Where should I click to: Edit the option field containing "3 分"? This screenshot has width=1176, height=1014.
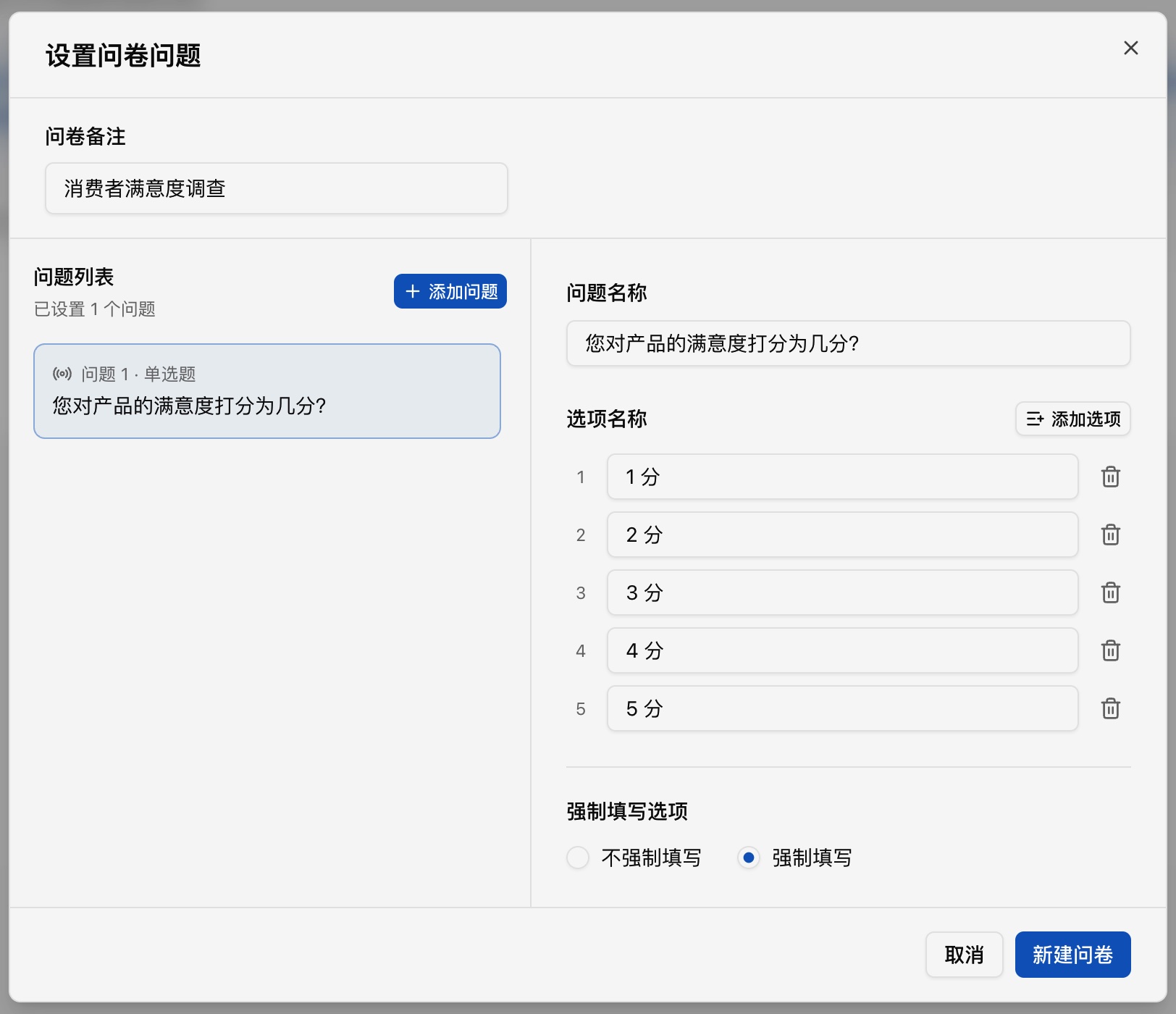(x=842, y=592)
